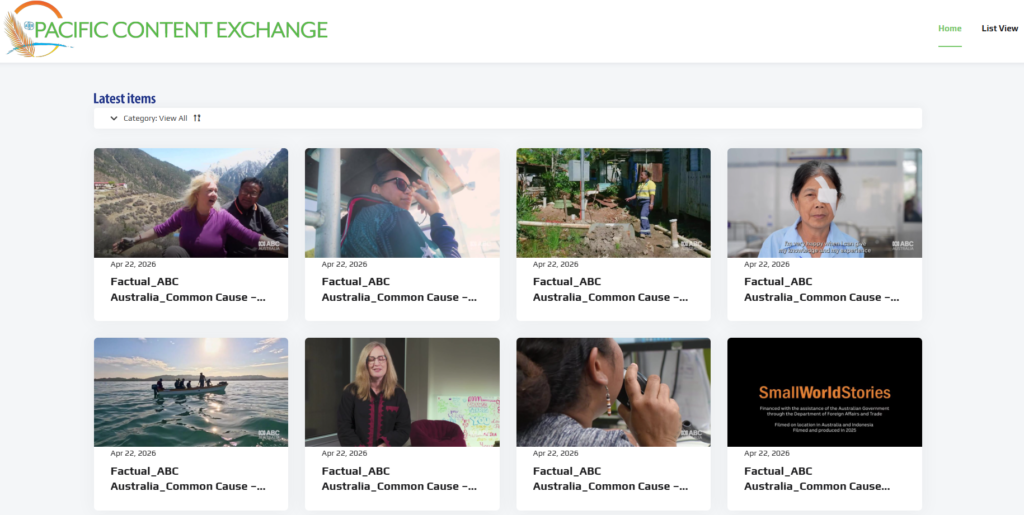1024x515 pixels.
Task: Open the SmallWorldStories black thumbnail
Action: pyautogui.click(x=825, y=392)
